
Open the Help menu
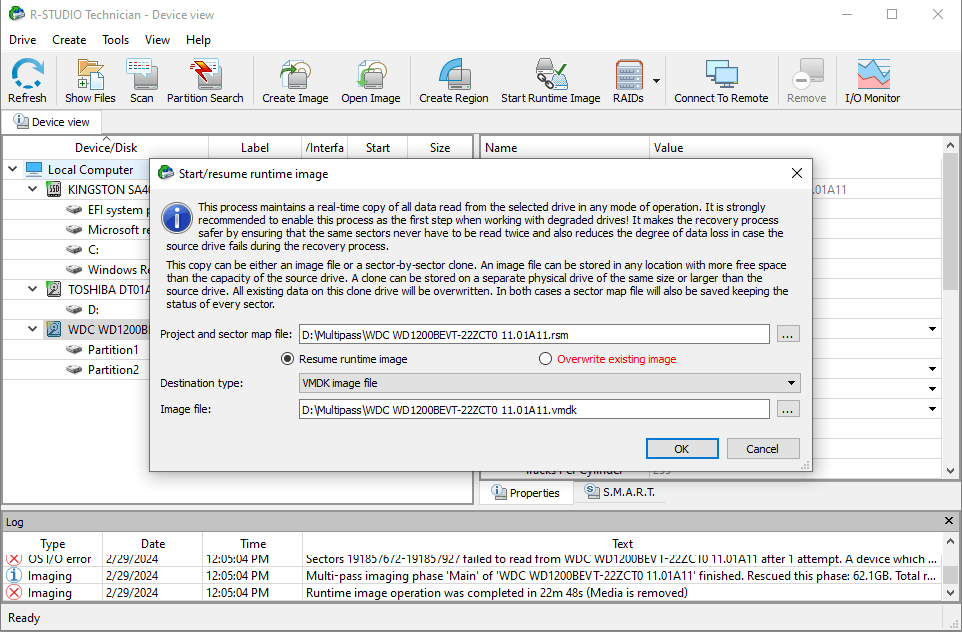198,40
